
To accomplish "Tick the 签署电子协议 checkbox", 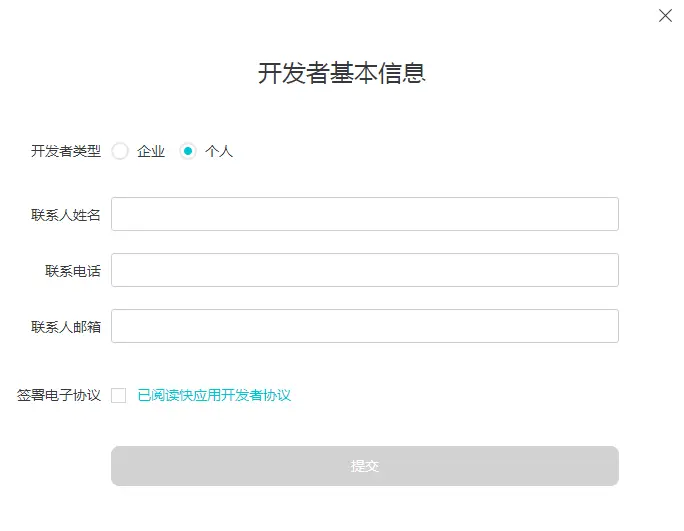I will (119, 395).
